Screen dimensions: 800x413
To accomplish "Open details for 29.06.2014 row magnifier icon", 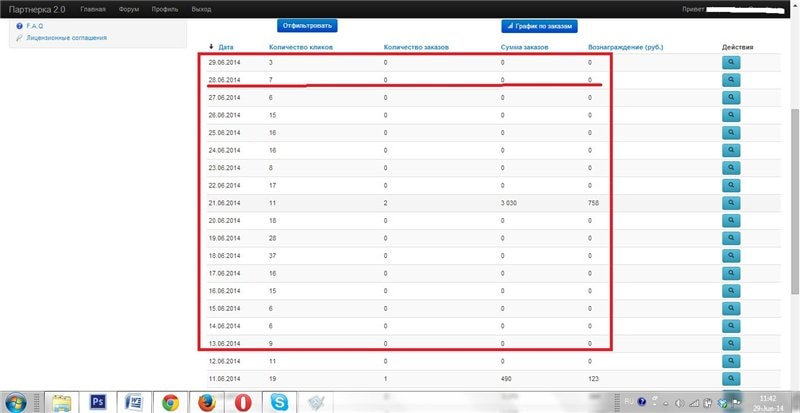I will 731,62.
